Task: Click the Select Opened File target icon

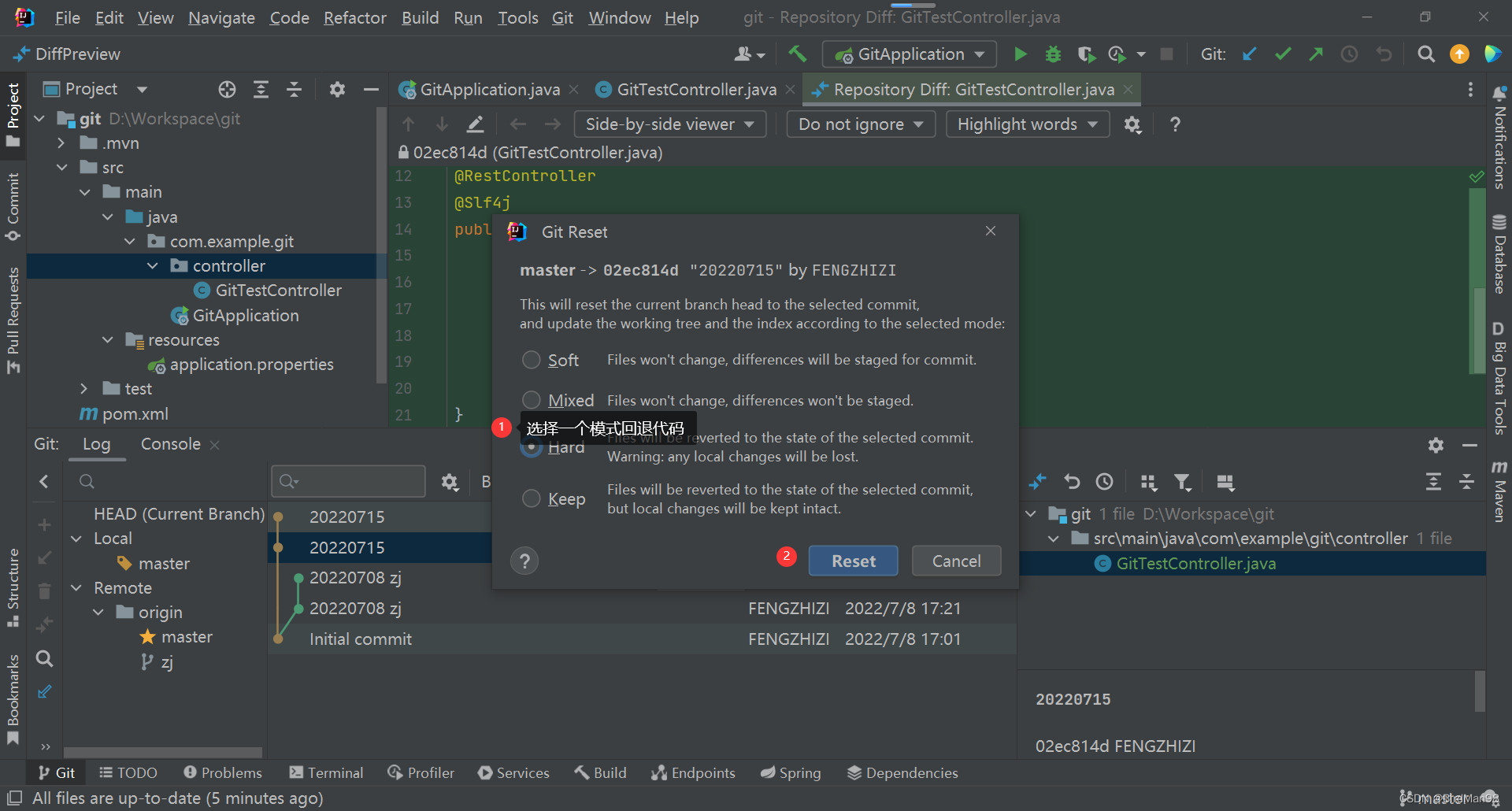Action: (227, 89)
